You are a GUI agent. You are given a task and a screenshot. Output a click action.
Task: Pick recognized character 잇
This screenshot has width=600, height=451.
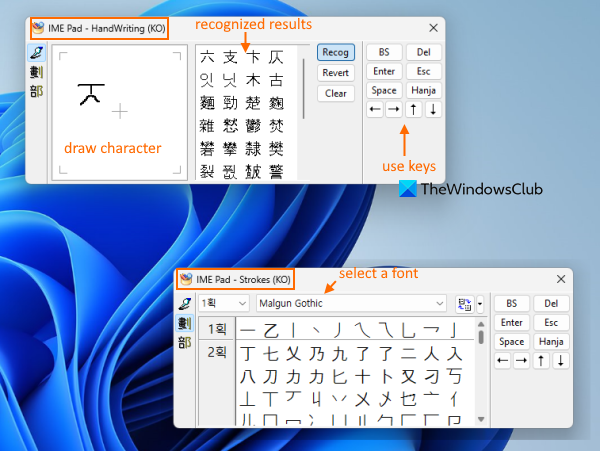[x=207, y=80]
